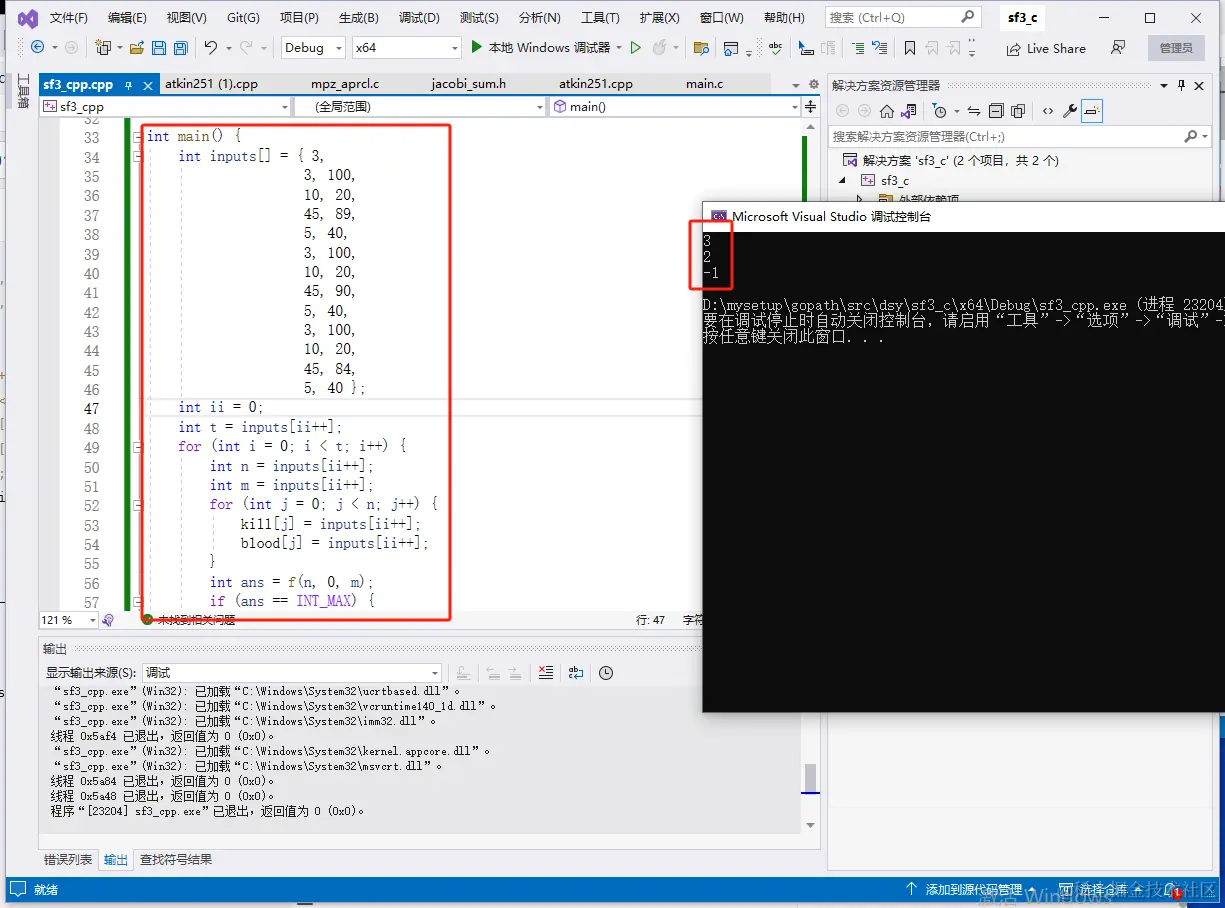Image resolution: width=1225 pixels, height=908 pixels.
Task: Click the IntelliCode icon next to the zoom level
Action: (108, 620)
